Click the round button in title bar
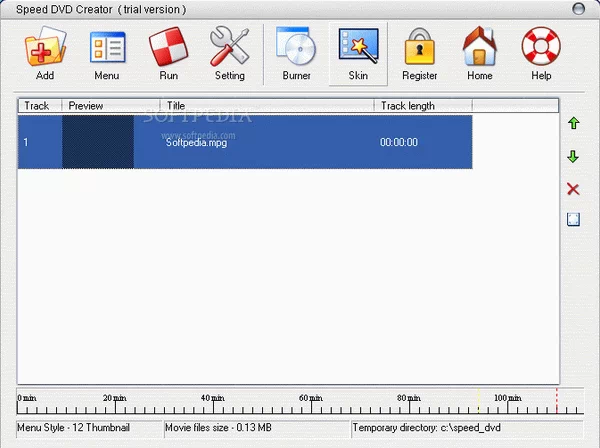This screenshot has width=600, height=448. coord(578,8)
